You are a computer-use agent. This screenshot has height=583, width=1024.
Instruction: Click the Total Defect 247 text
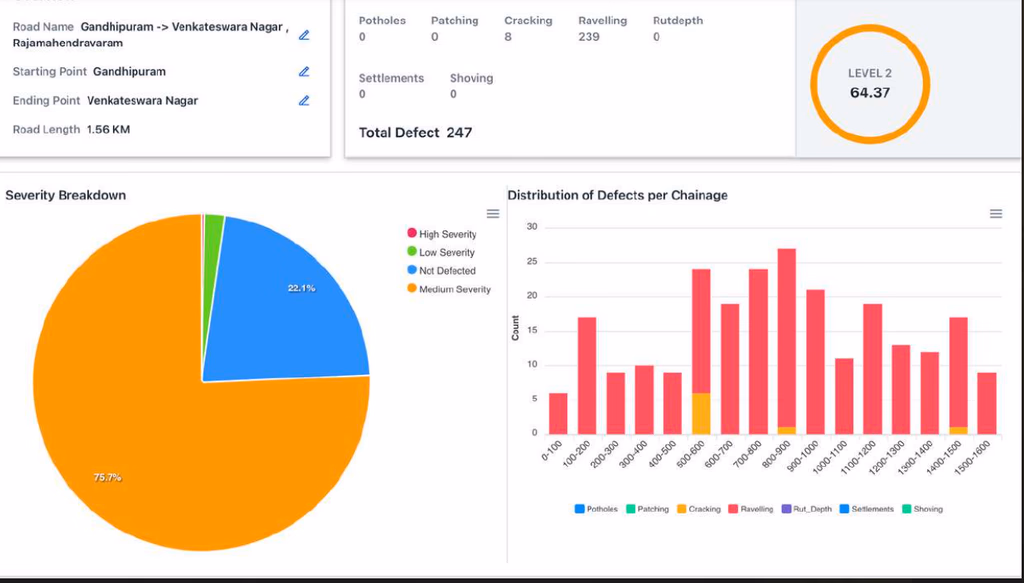(415, 133)
